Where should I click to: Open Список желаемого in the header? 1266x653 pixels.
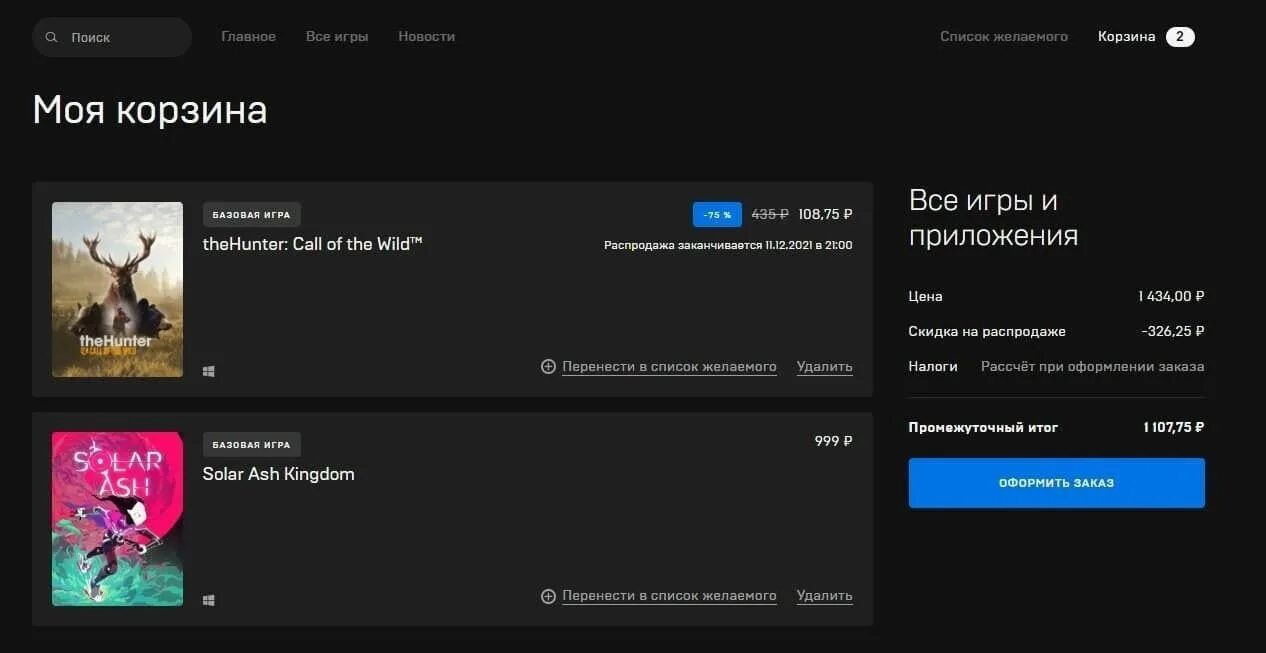click(1004, 37)
